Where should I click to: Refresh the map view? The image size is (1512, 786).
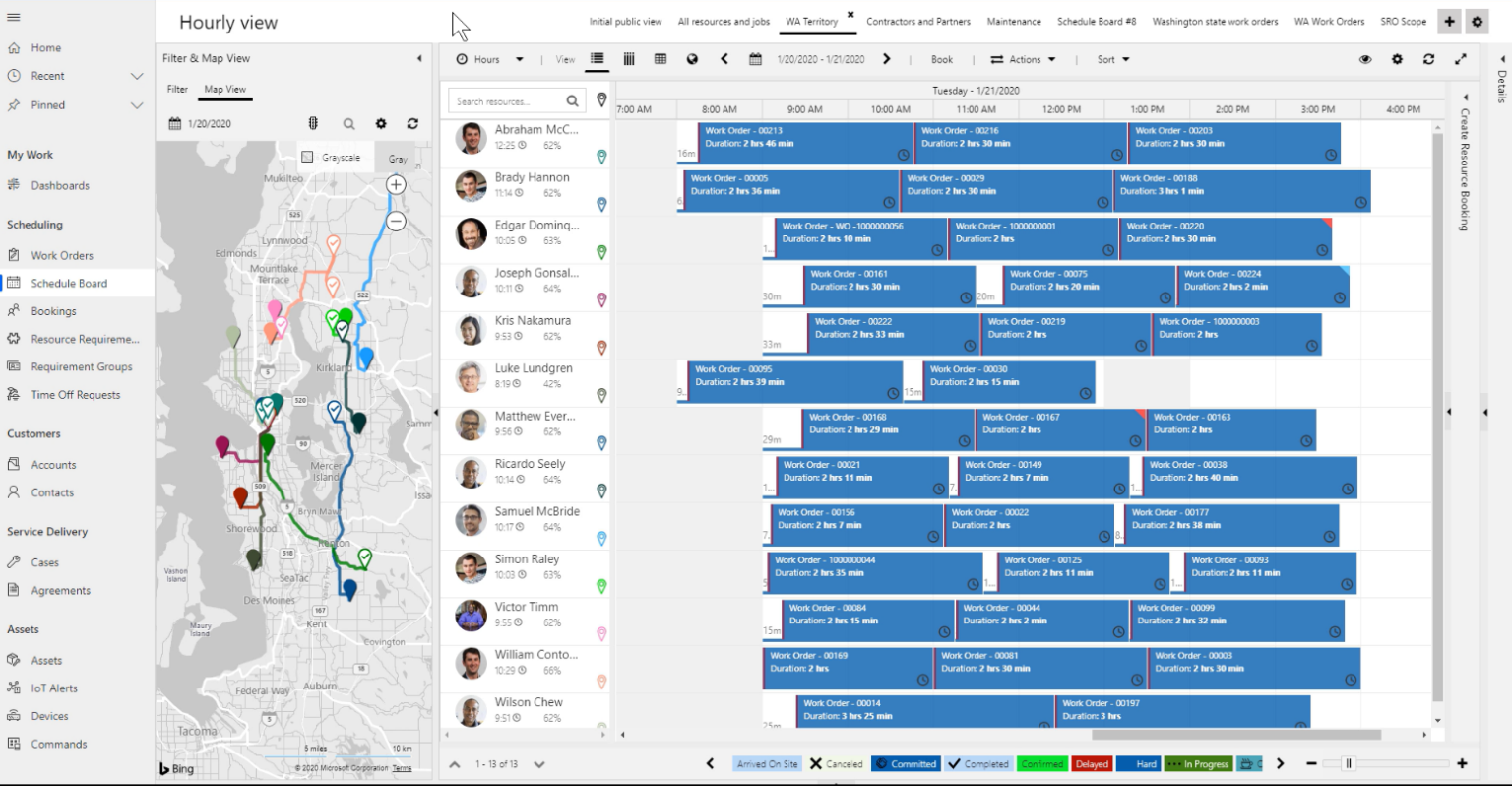coord(412,124)
